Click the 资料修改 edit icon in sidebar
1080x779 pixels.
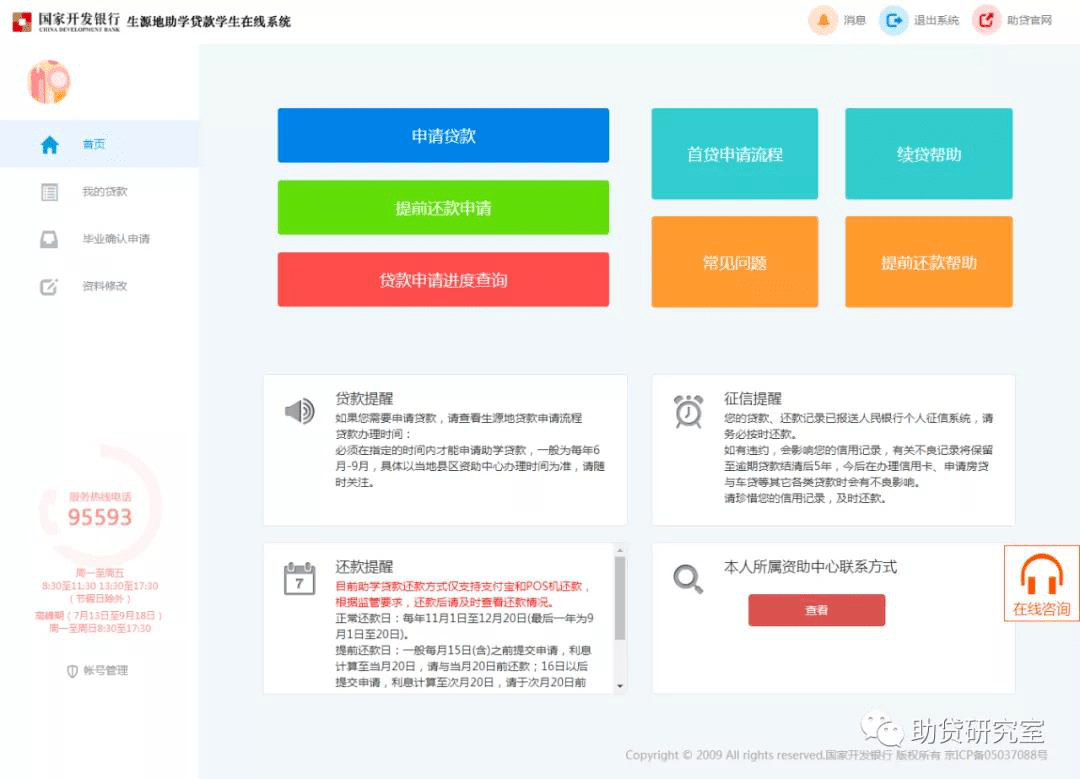tap(49, 287)
